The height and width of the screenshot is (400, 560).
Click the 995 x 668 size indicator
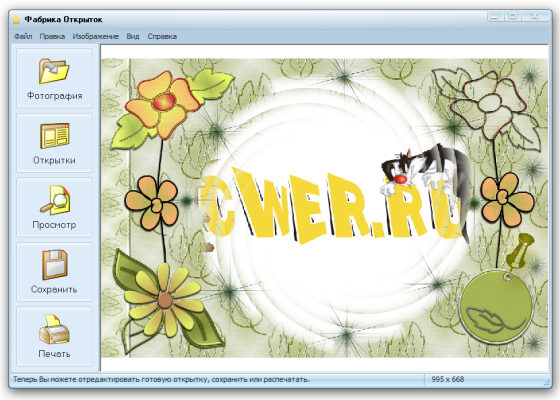pos(448,379)
